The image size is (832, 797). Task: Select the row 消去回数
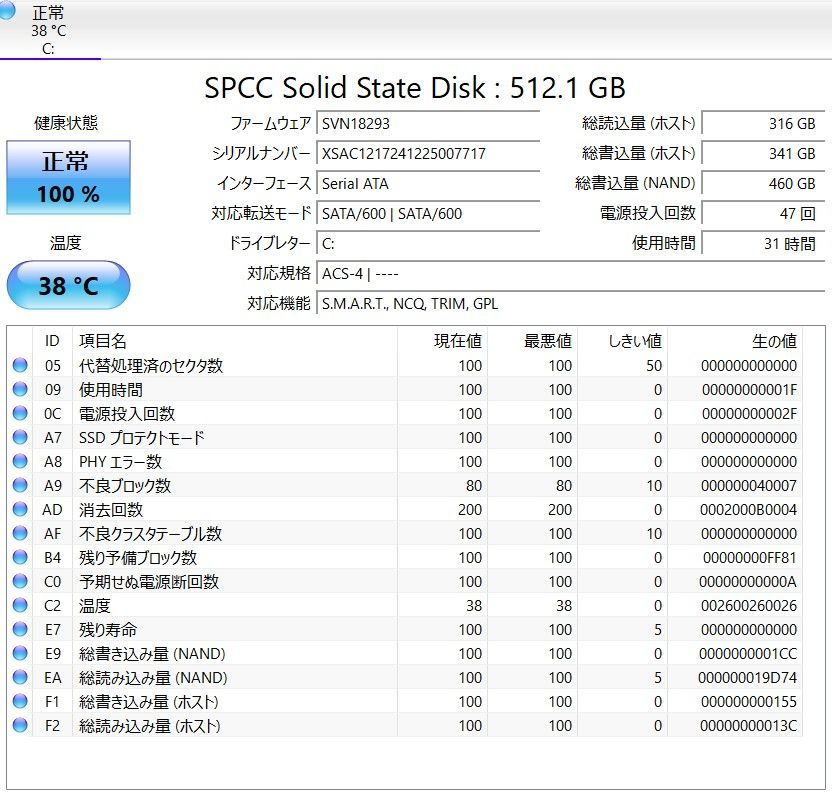point(404,509)
